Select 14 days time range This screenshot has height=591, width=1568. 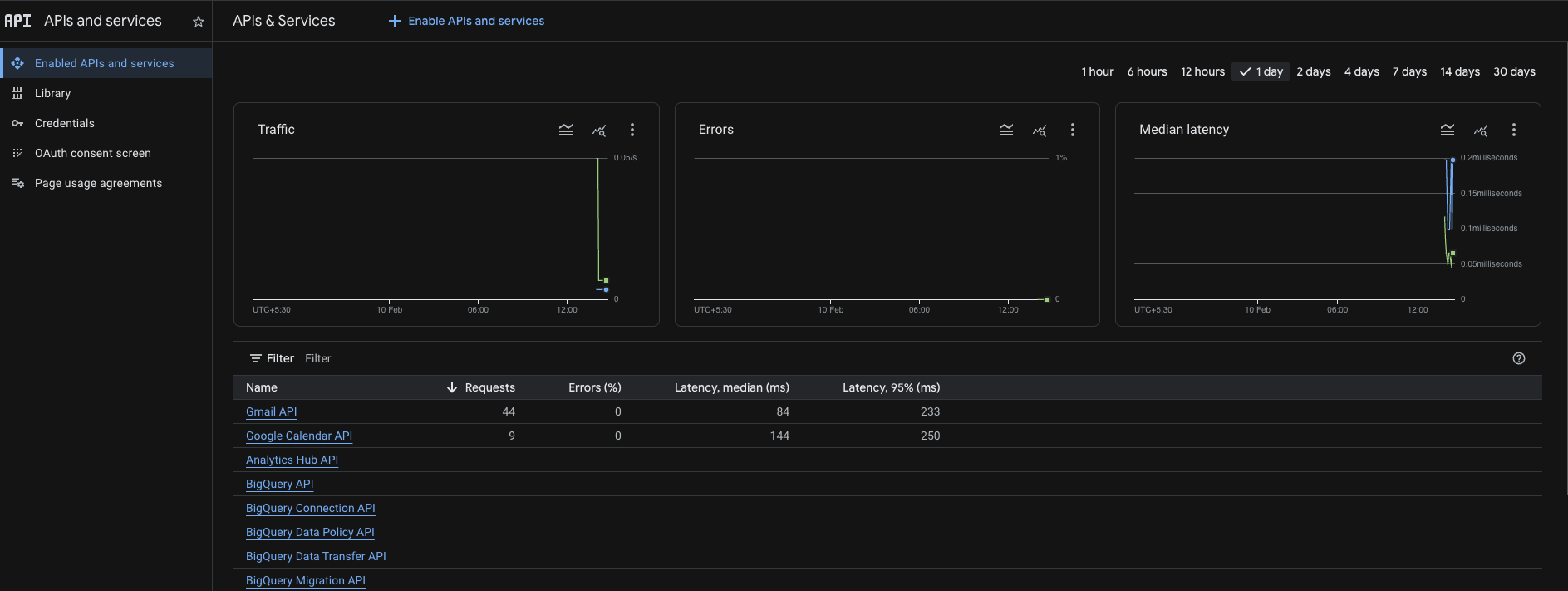pyautogui.click(x=1460, y=71)
